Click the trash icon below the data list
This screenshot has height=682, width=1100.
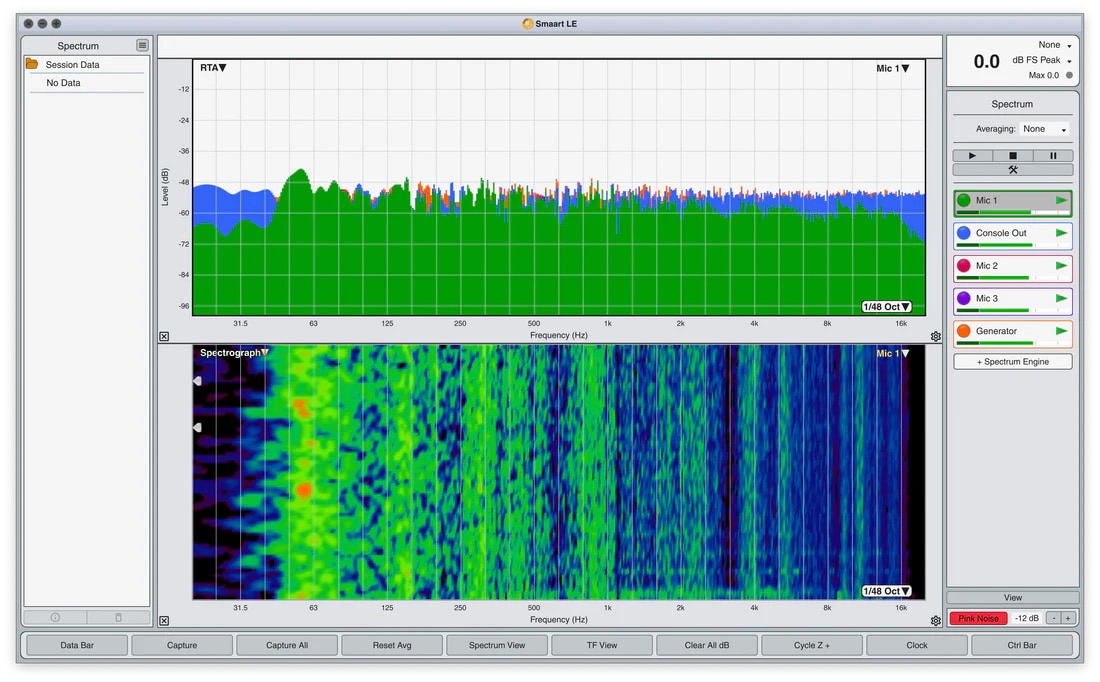pyautogui.click(x=118, y=618)
